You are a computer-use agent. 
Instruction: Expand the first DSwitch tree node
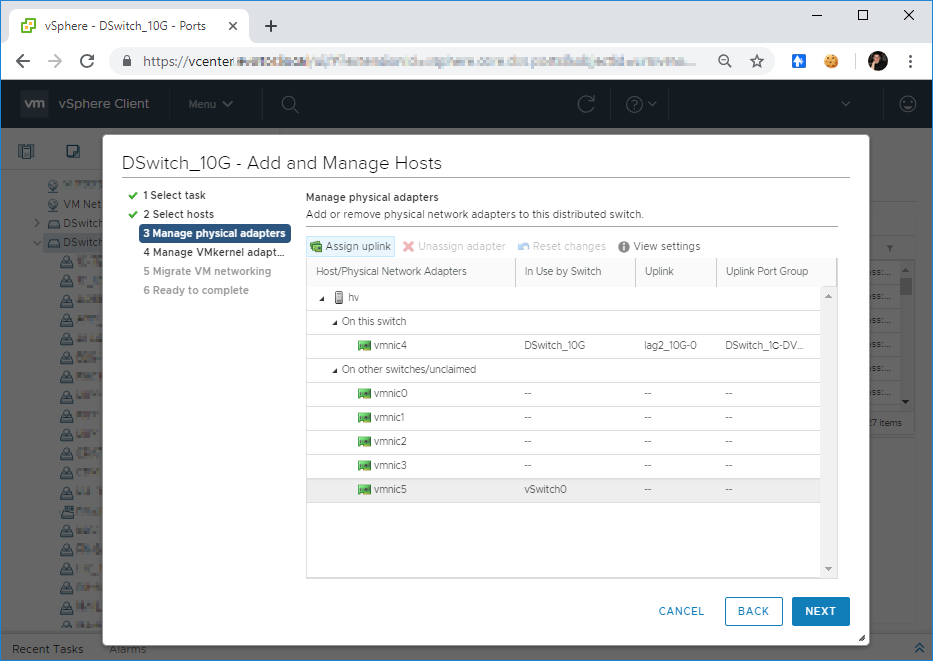37,223
